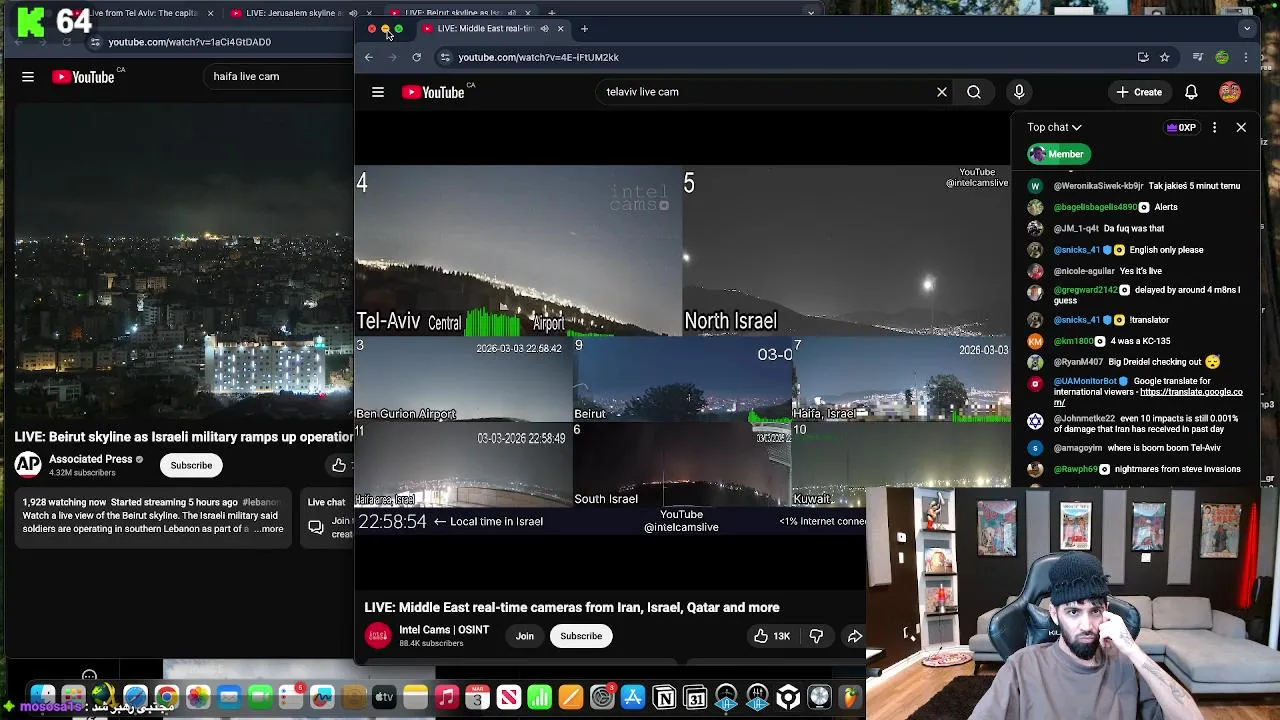This screenshot has height=720, width=1280.
Task: Join the Intel Cams channel
Action: pyautogui.click(x=524, y=636)
